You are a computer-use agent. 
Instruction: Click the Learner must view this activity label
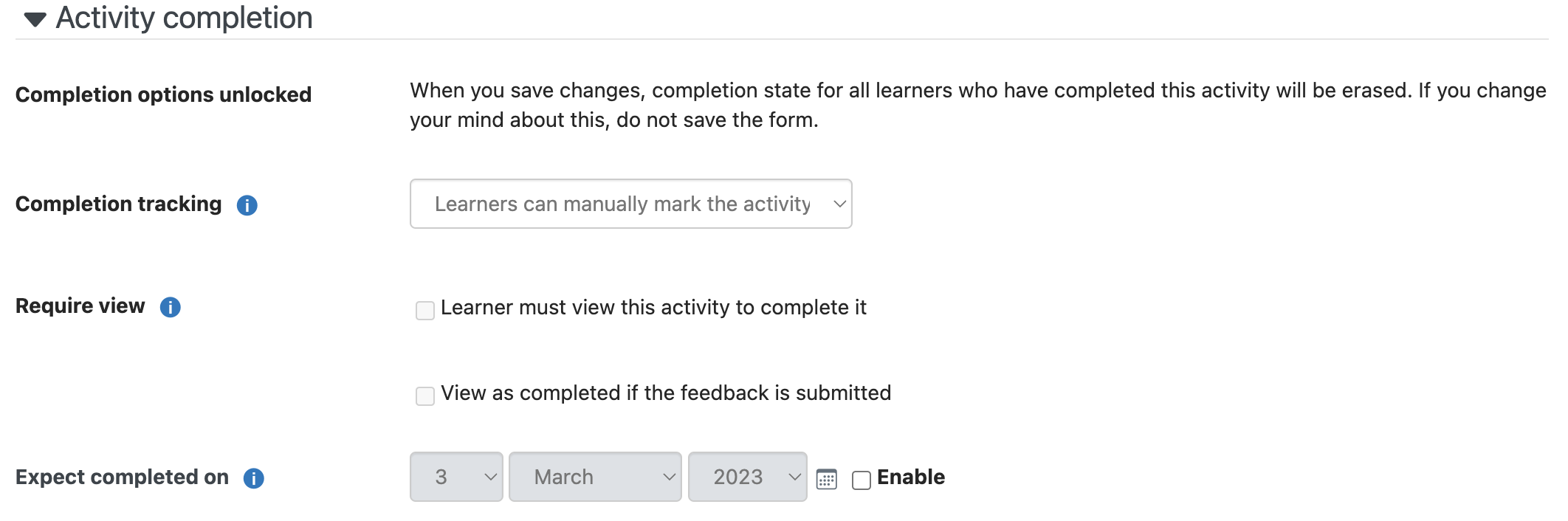coord(653,308)
